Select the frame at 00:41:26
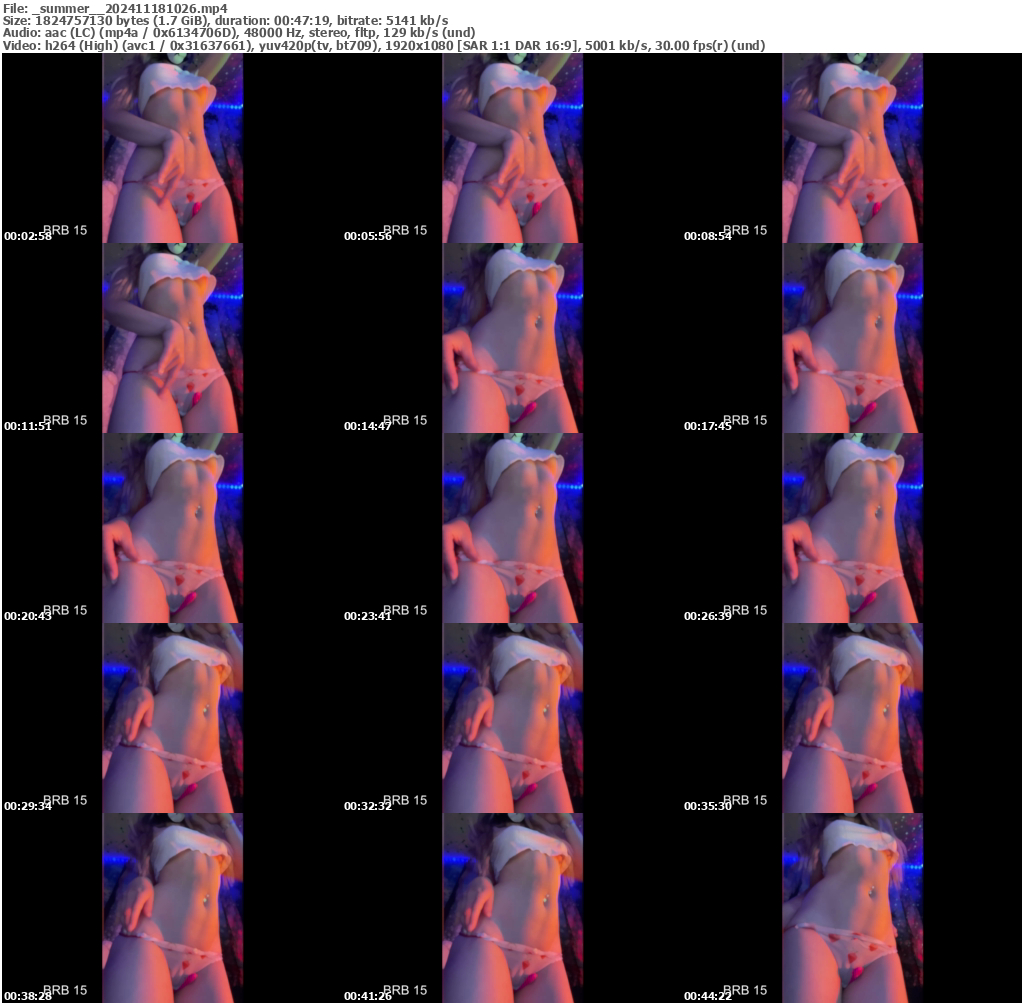 click(511, 907)
